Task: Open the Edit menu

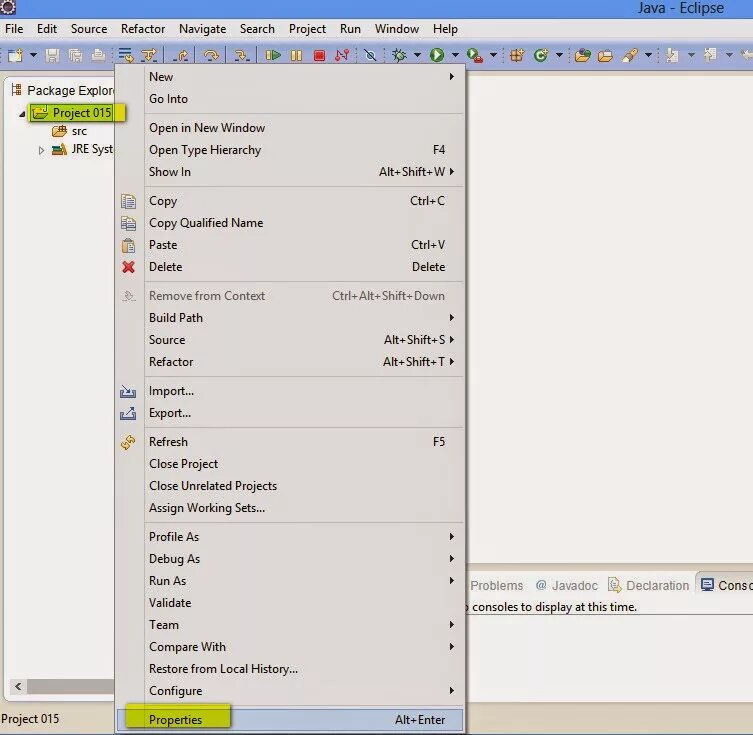Action: pyautogui.click(x=47, y=29)
